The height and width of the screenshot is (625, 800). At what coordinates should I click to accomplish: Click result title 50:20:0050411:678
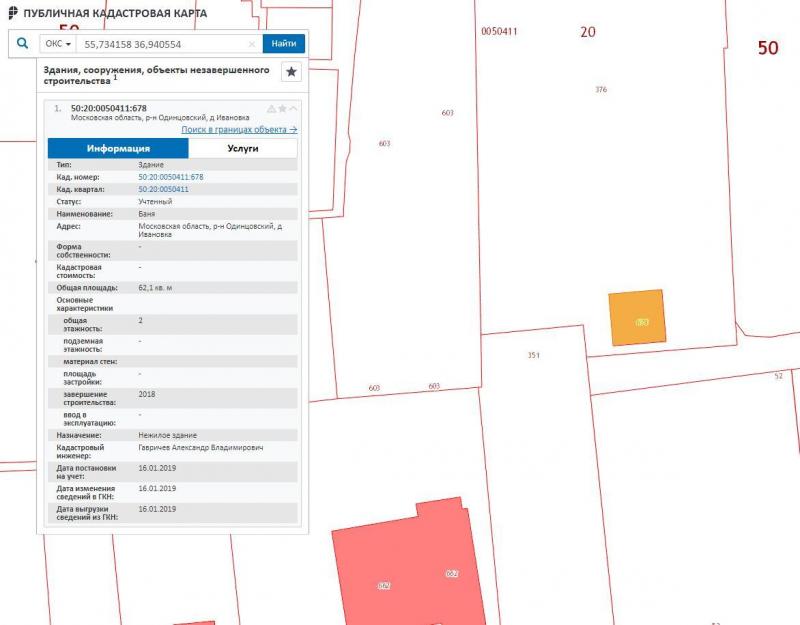tap(109, 108)
